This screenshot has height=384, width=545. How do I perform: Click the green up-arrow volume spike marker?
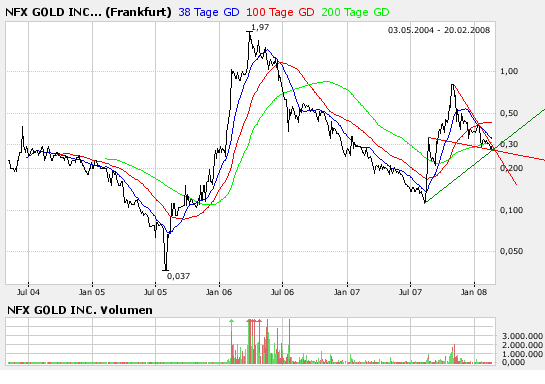(x=231, y=321)
